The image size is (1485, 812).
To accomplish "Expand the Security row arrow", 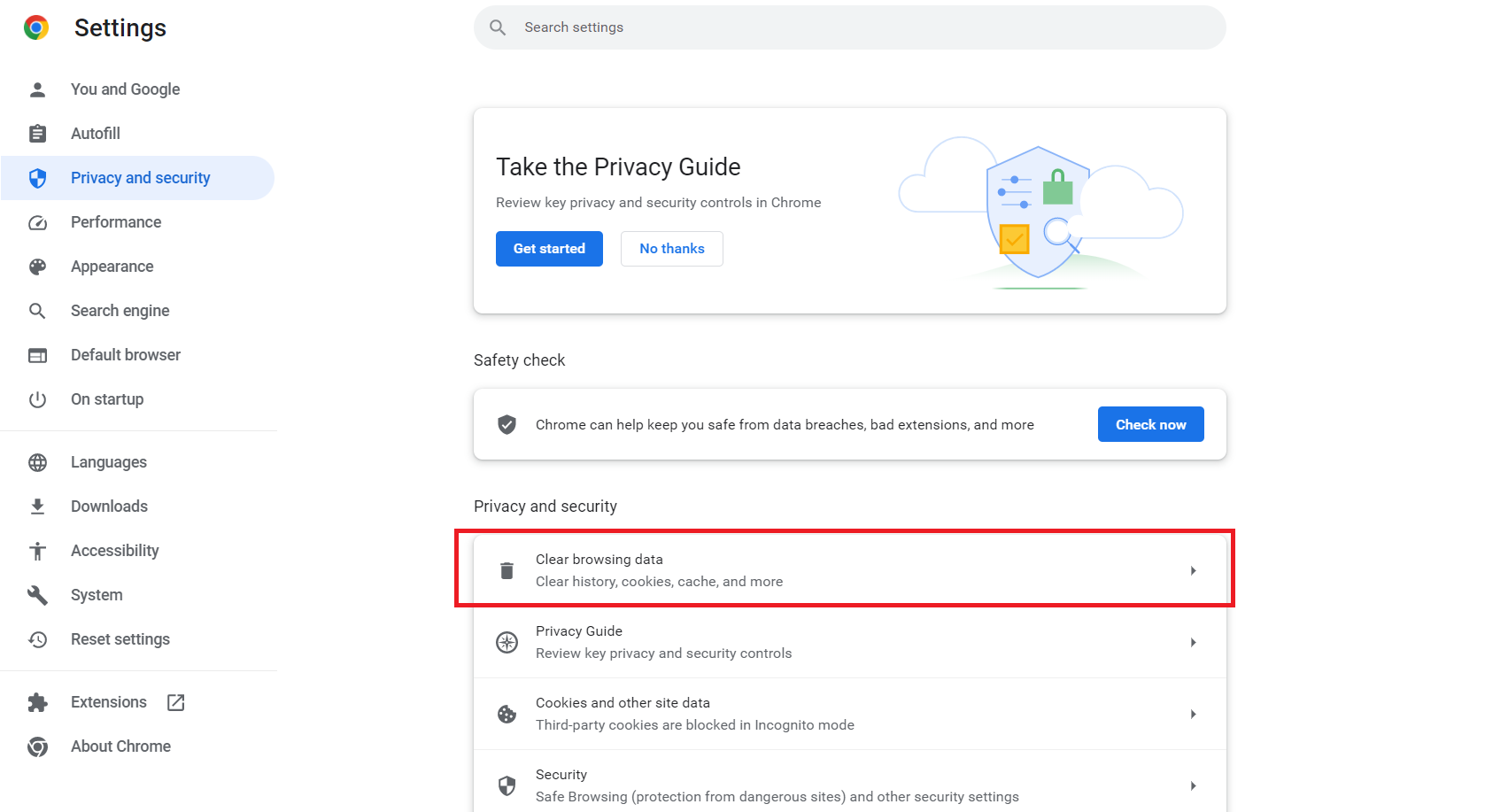I will [x=1193, y=785].
